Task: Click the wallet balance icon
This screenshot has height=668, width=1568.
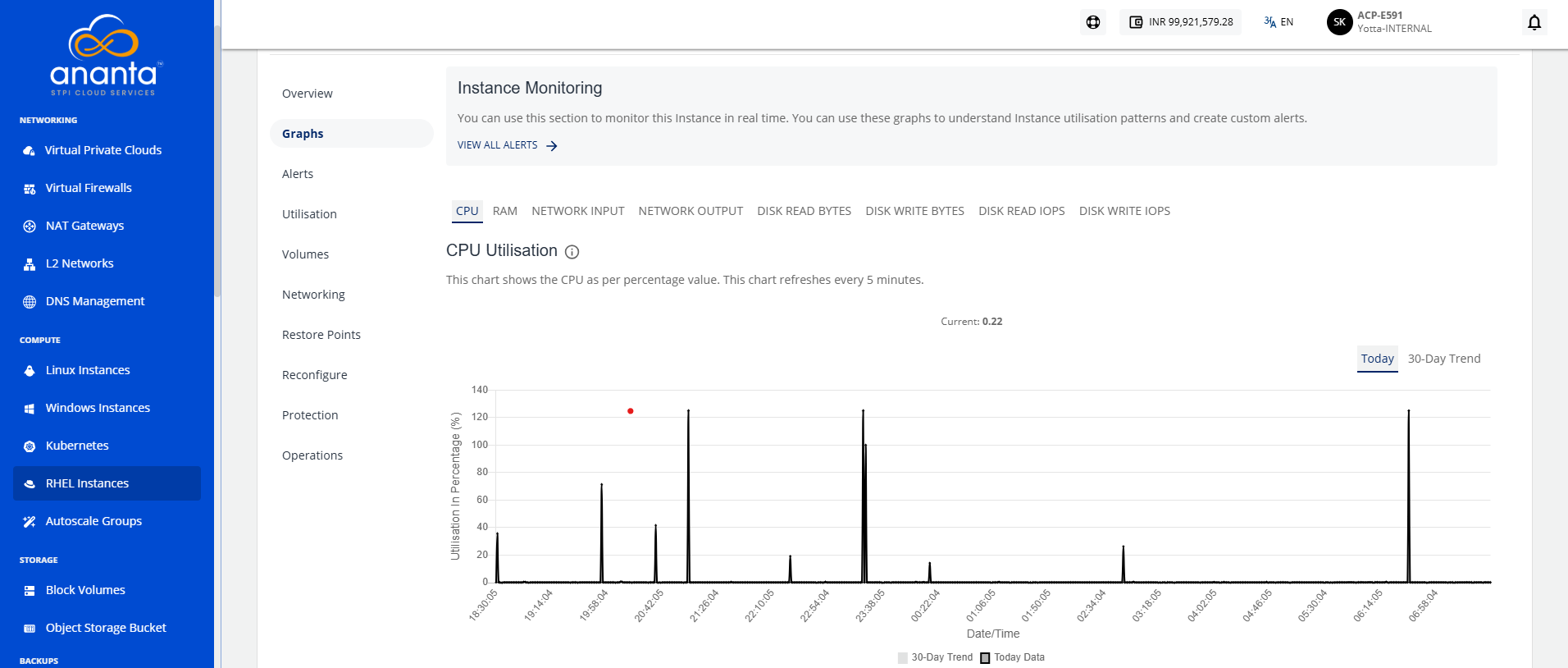Action: coord(1136,22)
